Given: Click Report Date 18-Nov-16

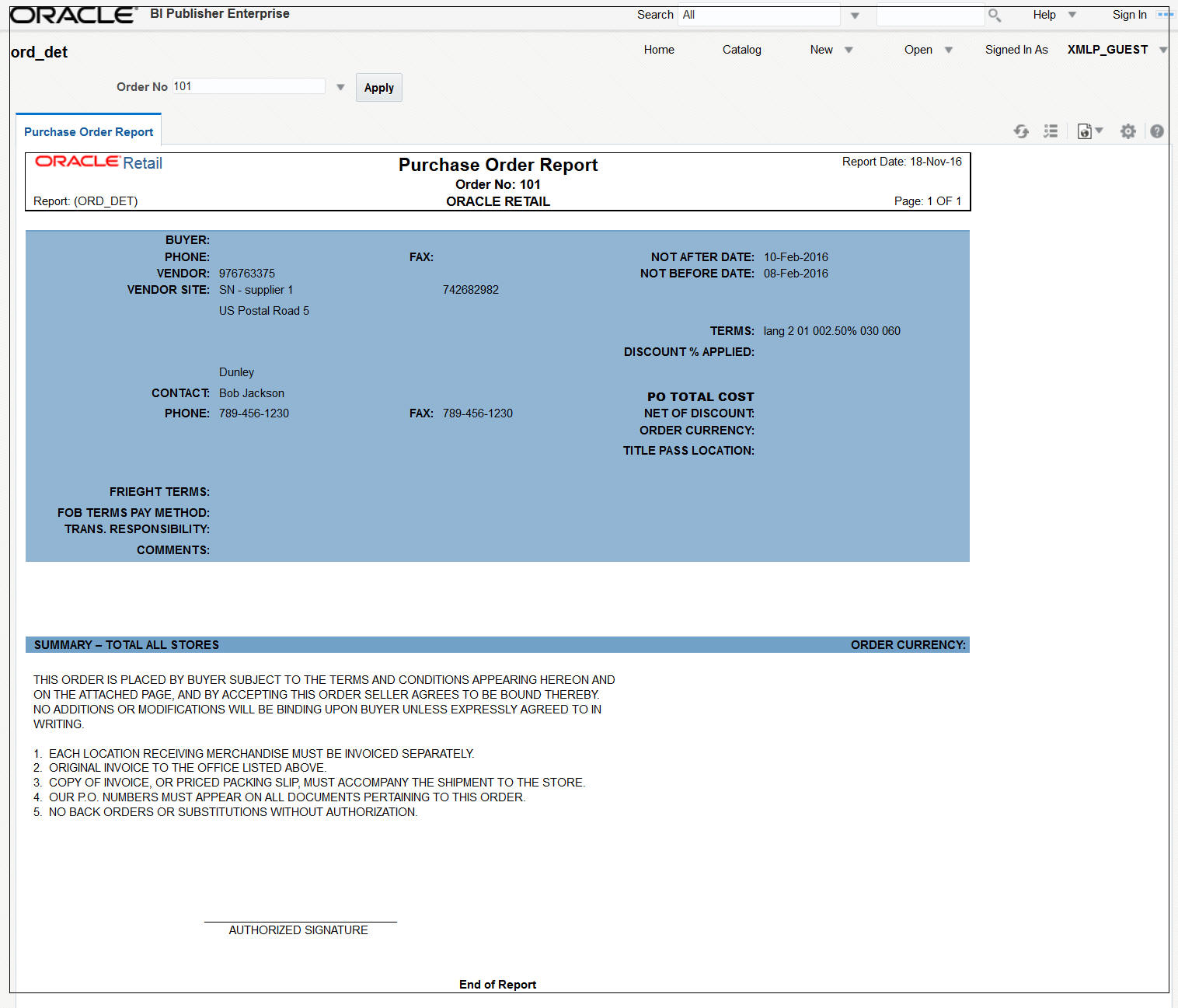Looking at the screenshot, I should [x=902, y=162].
